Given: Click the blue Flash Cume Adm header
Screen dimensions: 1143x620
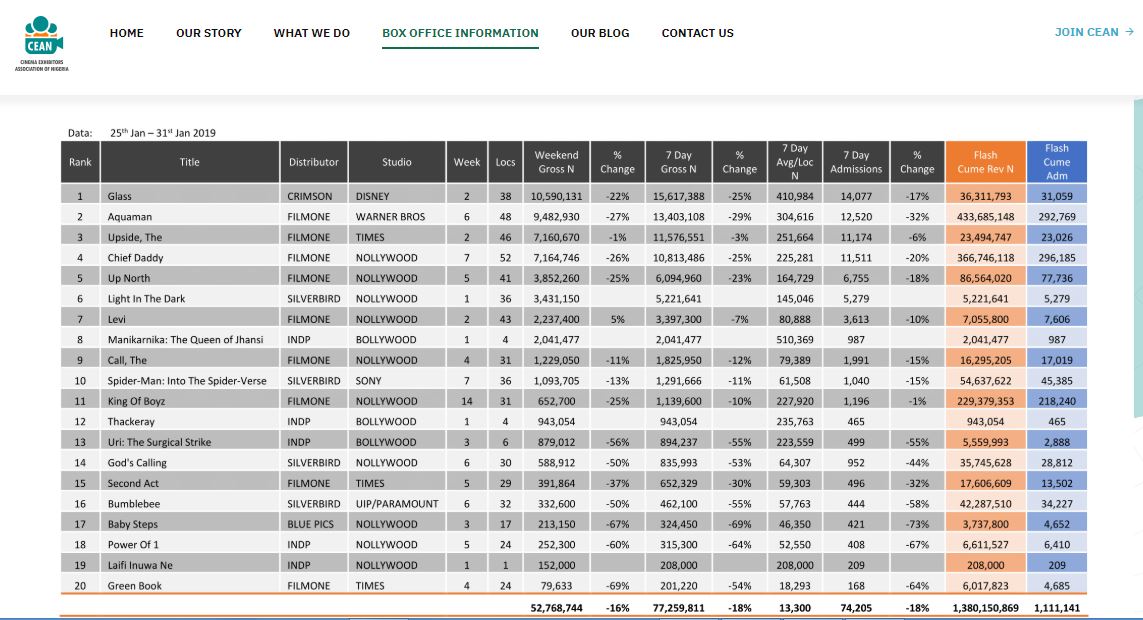Looking at the screenshot, I should (1056, 162).
